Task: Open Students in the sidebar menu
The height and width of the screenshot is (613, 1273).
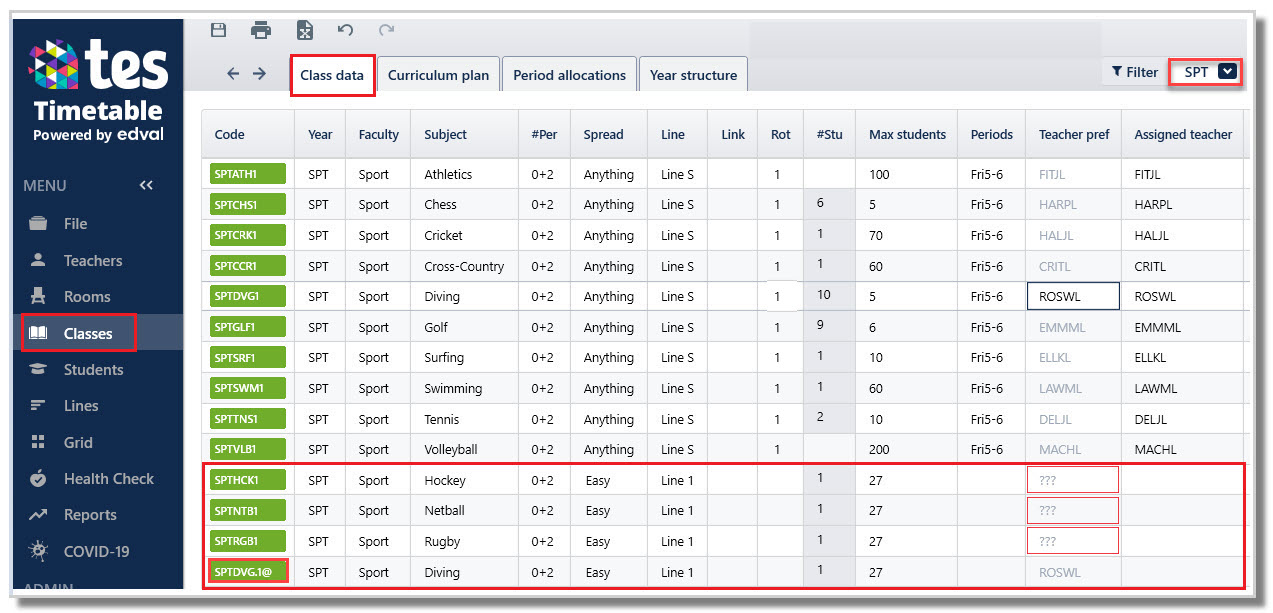Action: (92, 370)
